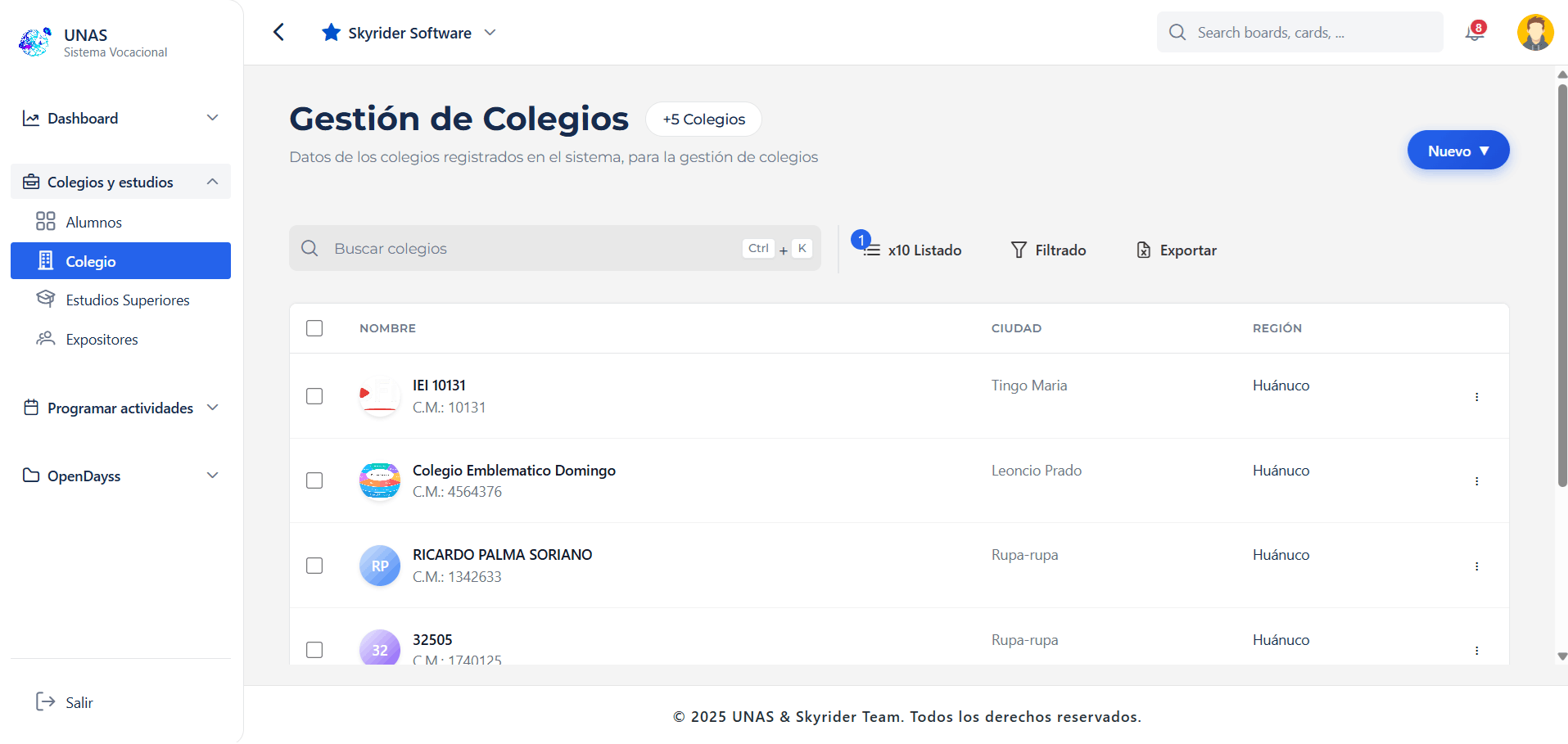Screen dimensions: 1568x744
Task: Click the UNAS logo in sidebar
Action: tap(35, 42)
